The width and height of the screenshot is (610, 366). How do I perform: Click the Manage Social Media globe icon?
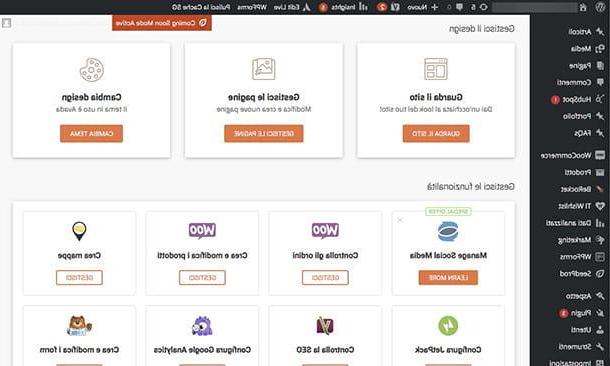[x=448, y=231]
